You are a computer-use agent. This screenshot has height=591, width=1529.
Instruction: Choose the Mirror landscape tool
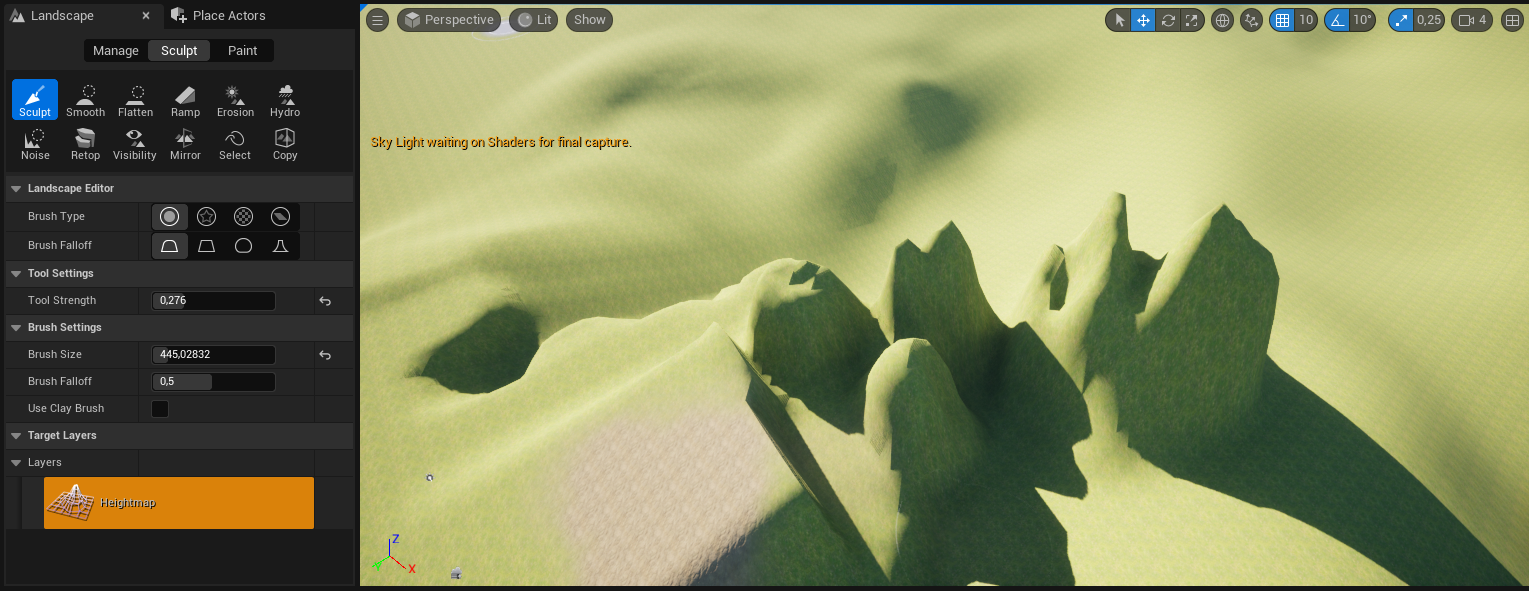click(185, 143)
